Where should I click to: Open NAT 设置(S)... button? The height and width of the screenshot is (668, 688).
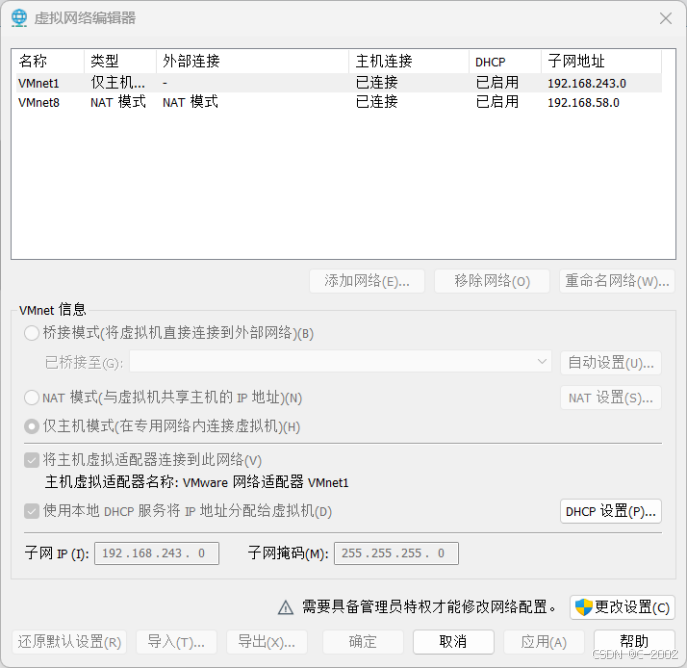click(611, 398)
